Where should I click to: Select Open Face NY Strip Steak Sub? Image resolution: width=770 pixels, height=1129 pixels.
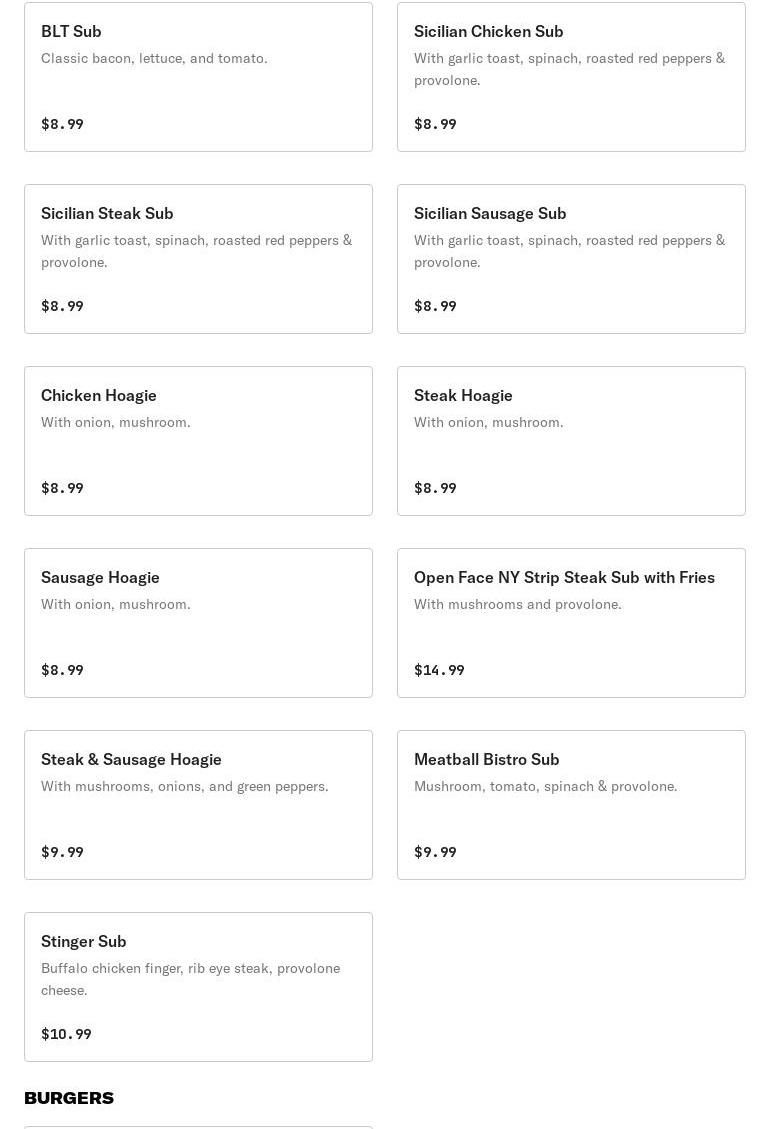pyautogui.click(x=571, y=624)
